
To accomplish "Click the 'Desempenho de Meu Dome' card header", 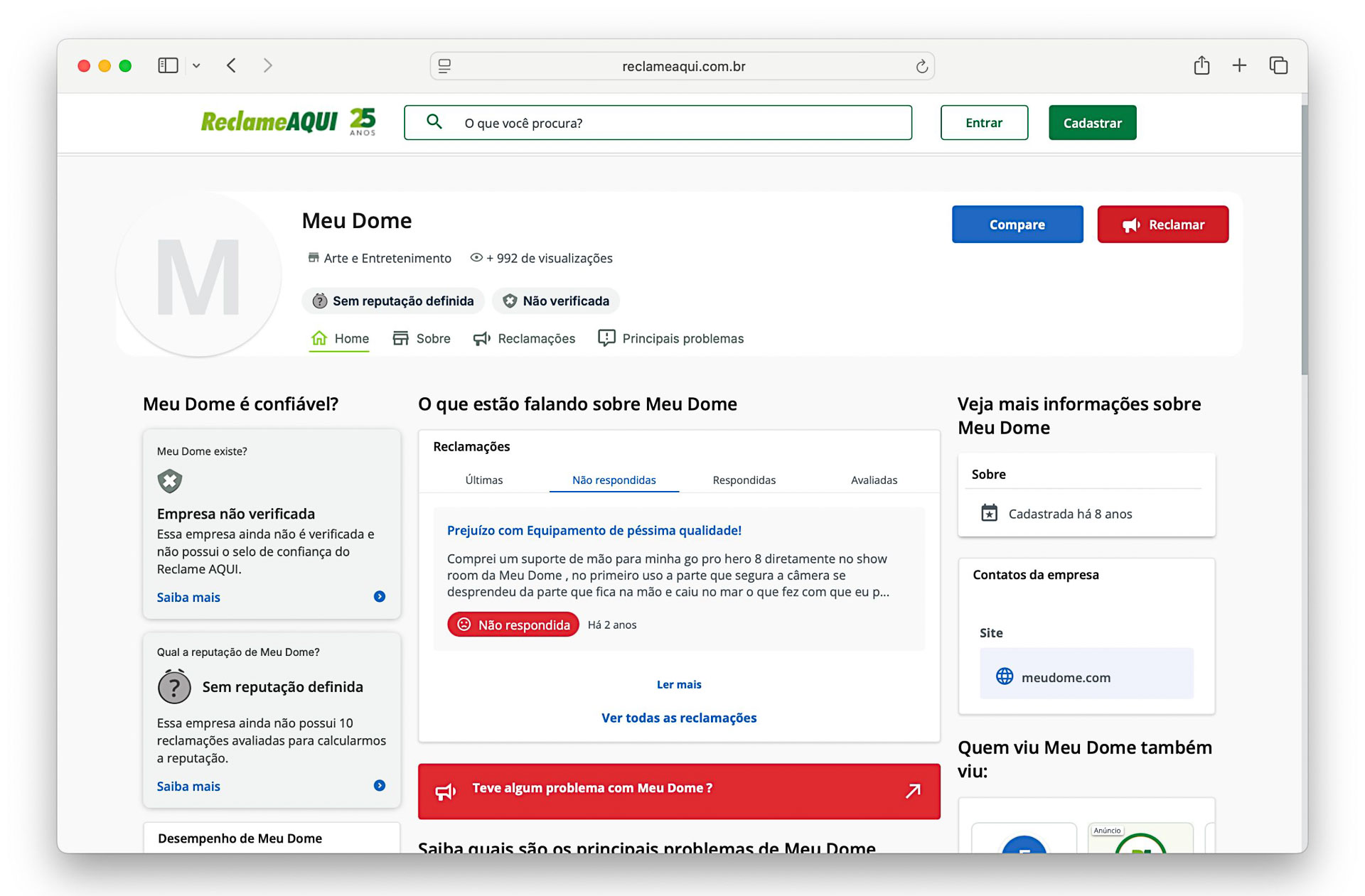I will (x=240, y=838).
